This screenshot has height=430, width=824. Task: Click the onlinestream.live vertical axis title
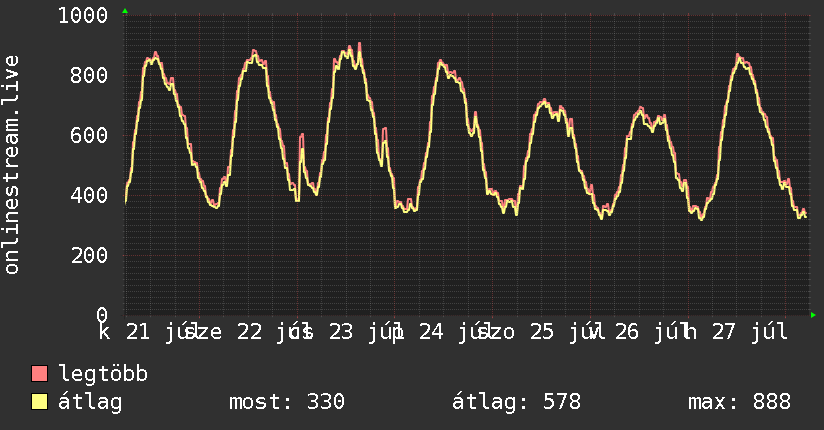(12, 165)
